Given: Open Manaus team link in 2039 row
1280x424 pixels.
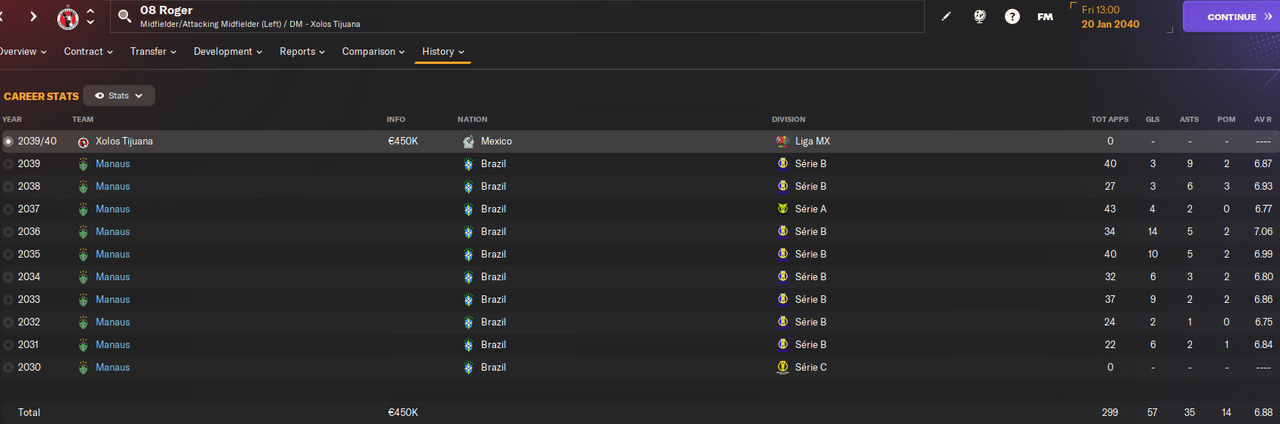Looking at the screenshot, I should pos(113,164).
